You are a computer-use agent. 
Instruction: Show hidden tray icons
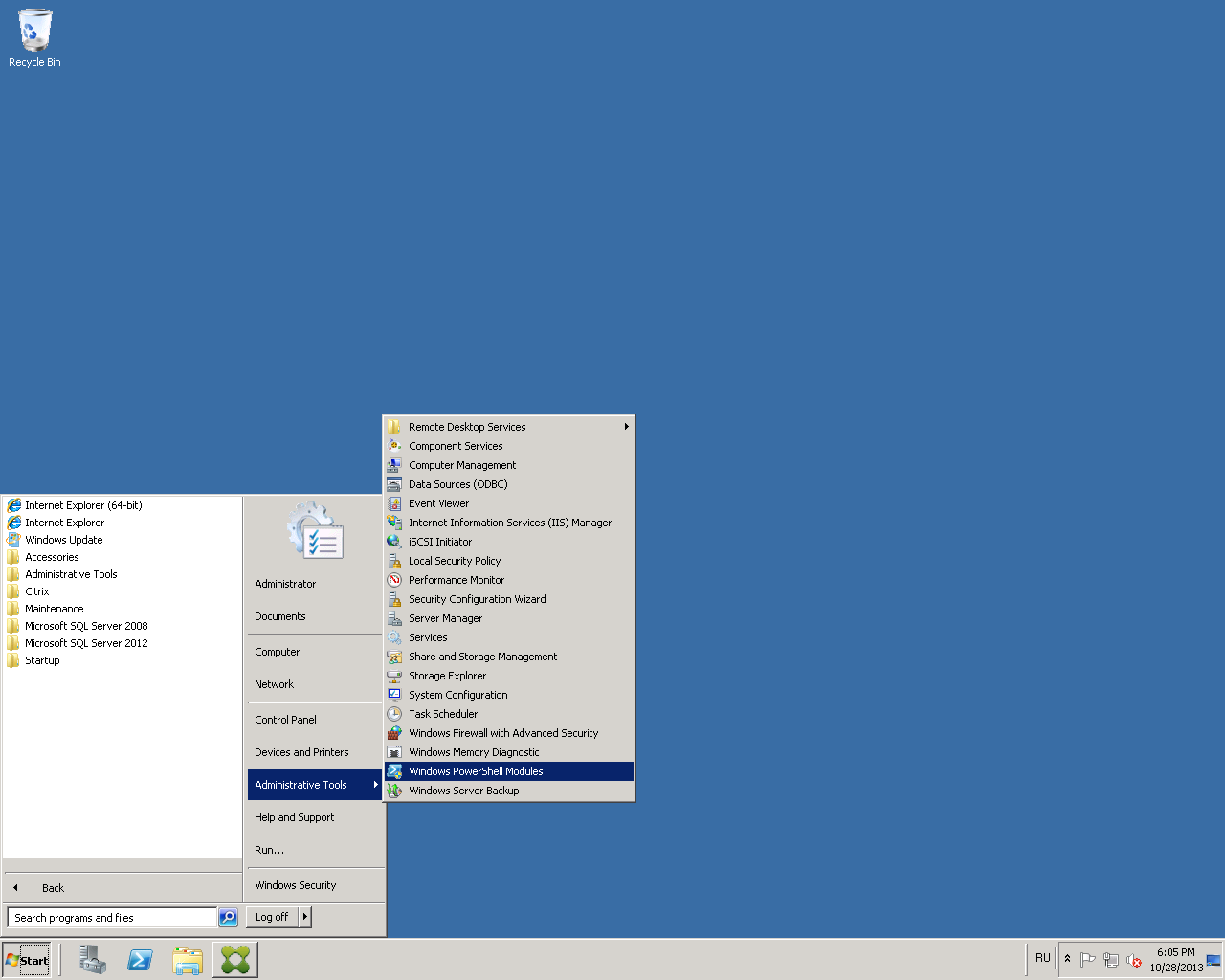[x=1068, y=959]
